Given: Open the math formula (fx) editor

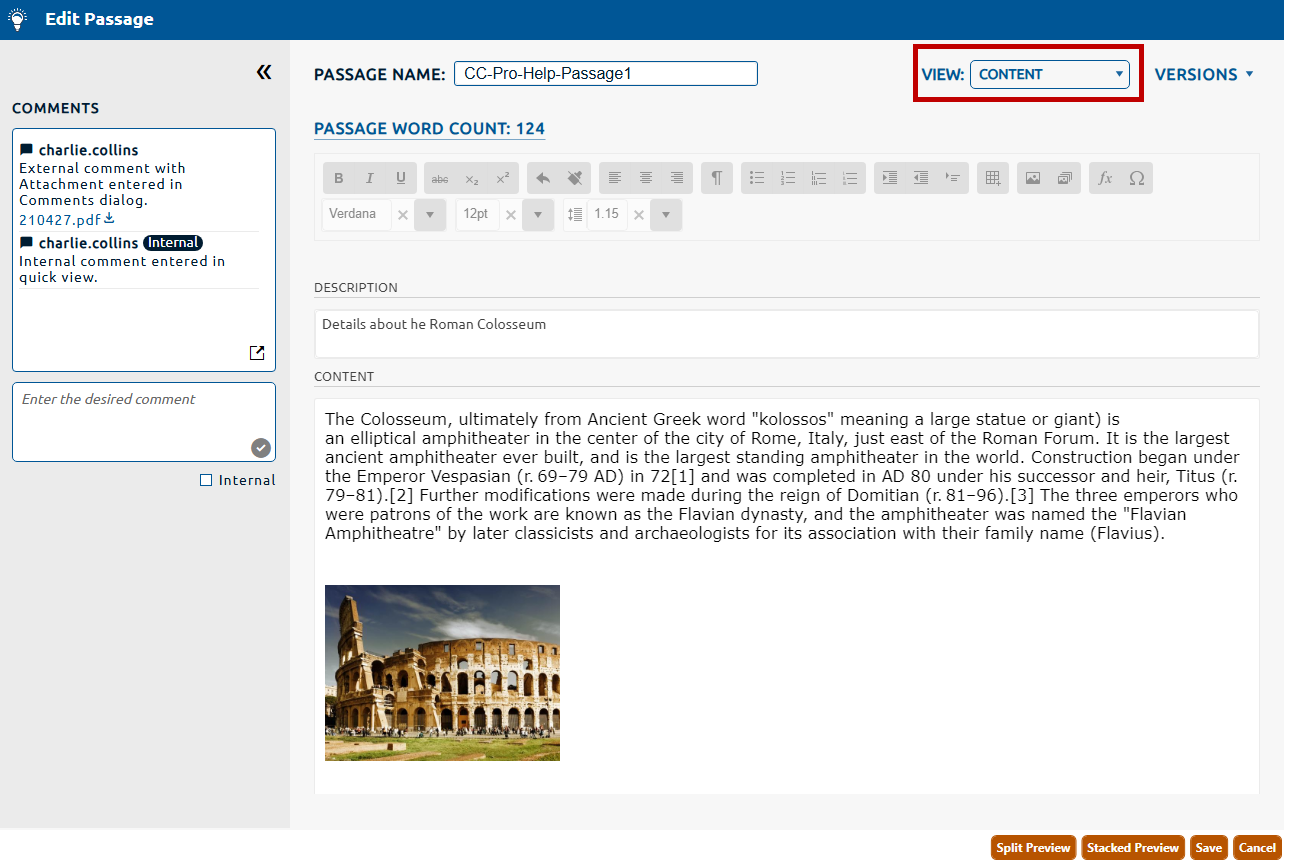Looking at the screenshot, I should [x=1105, y=178].
